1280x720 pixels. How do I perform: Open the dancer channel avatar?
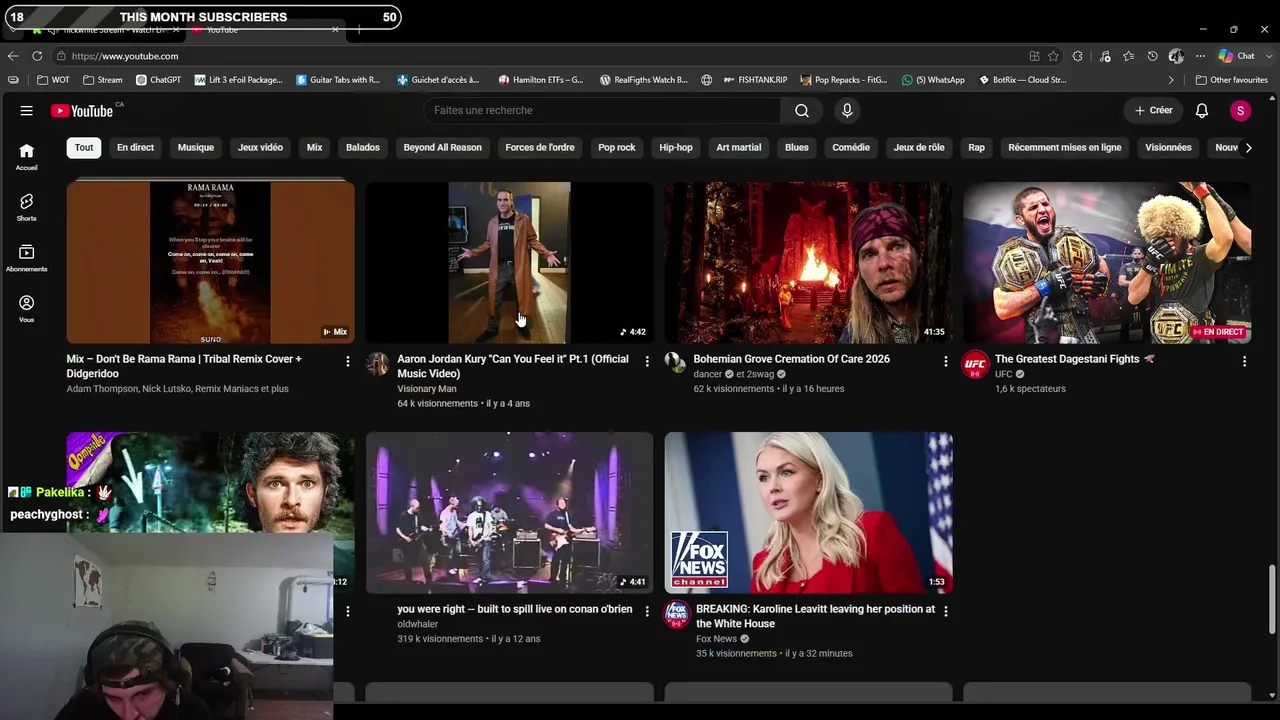click(676, 364)
